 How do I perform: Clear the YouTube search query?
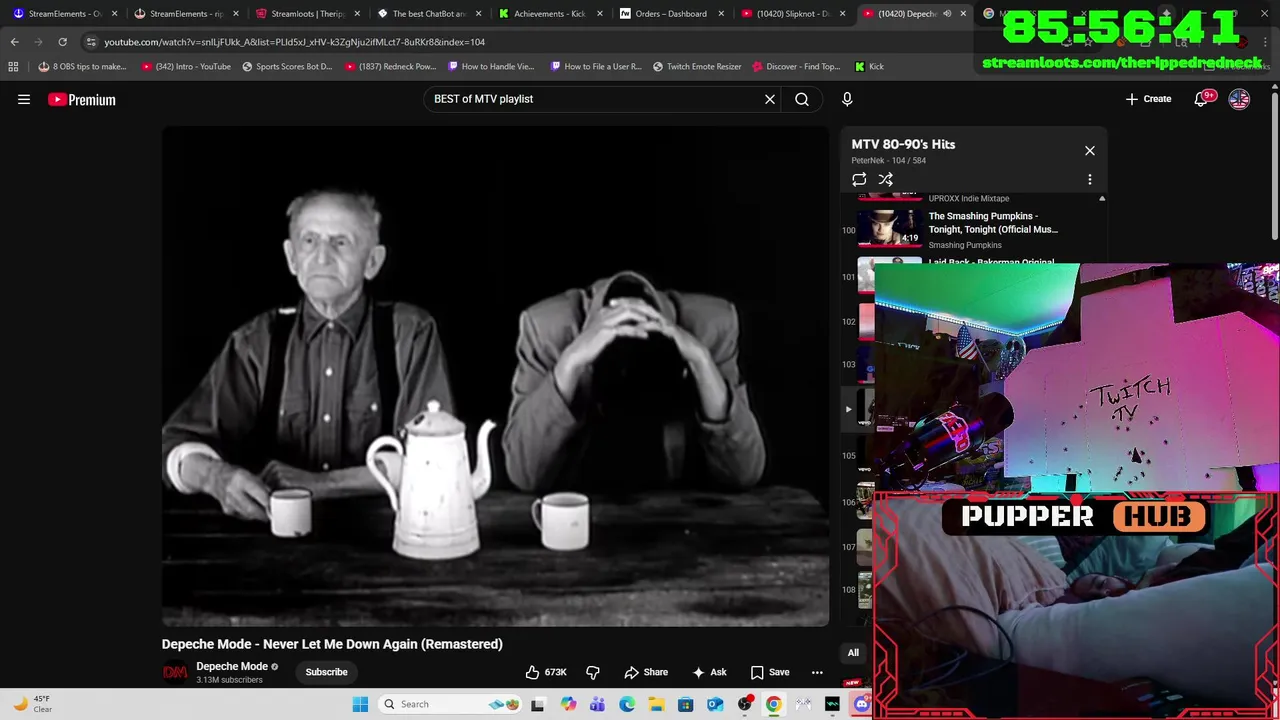tap(770, 99)
